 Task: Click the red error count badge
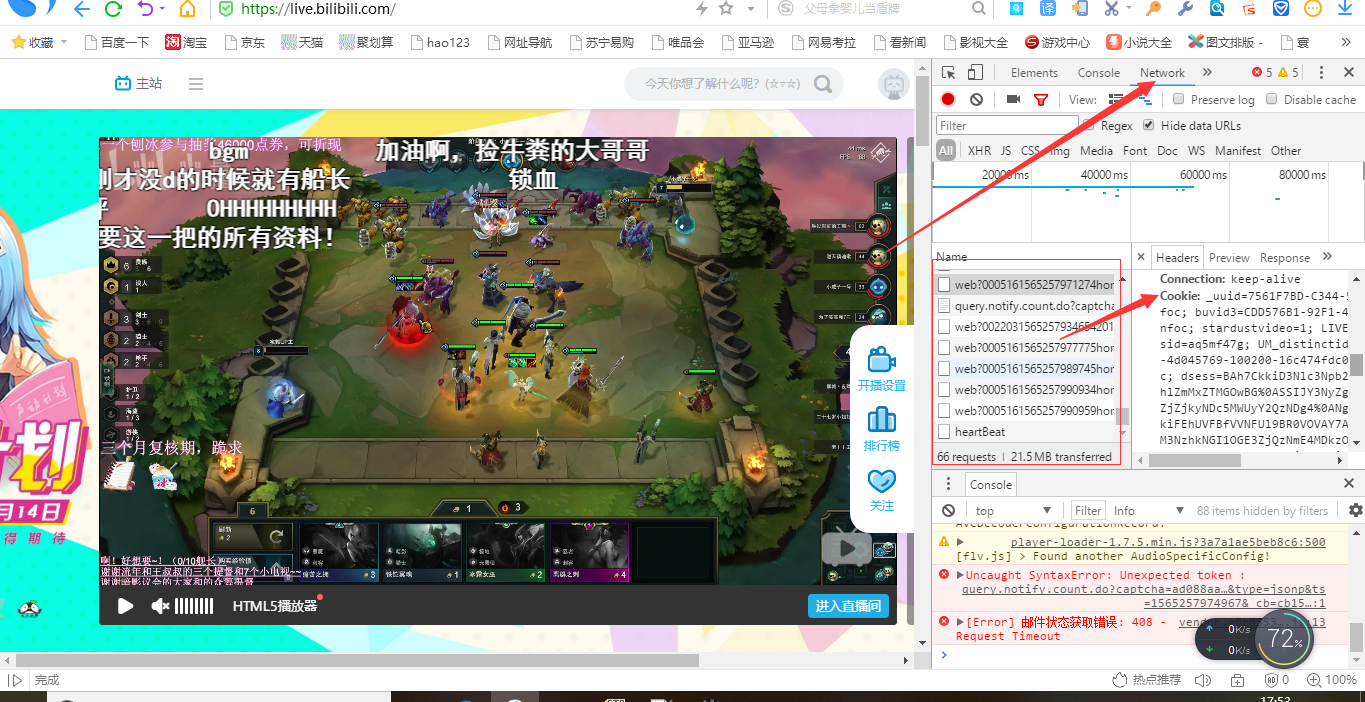point(1262,72)
